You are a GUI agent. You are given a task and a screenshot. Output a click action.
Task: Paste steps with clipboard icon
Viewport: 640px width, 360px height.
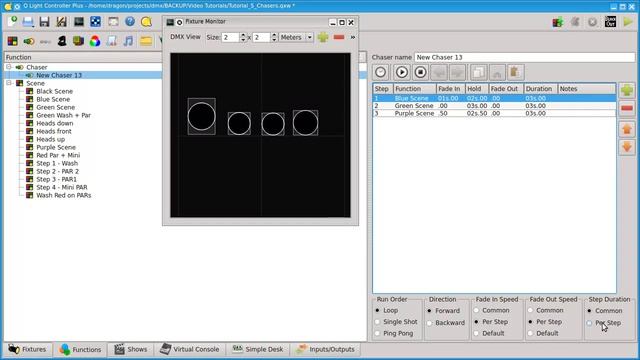click(516, 72)
